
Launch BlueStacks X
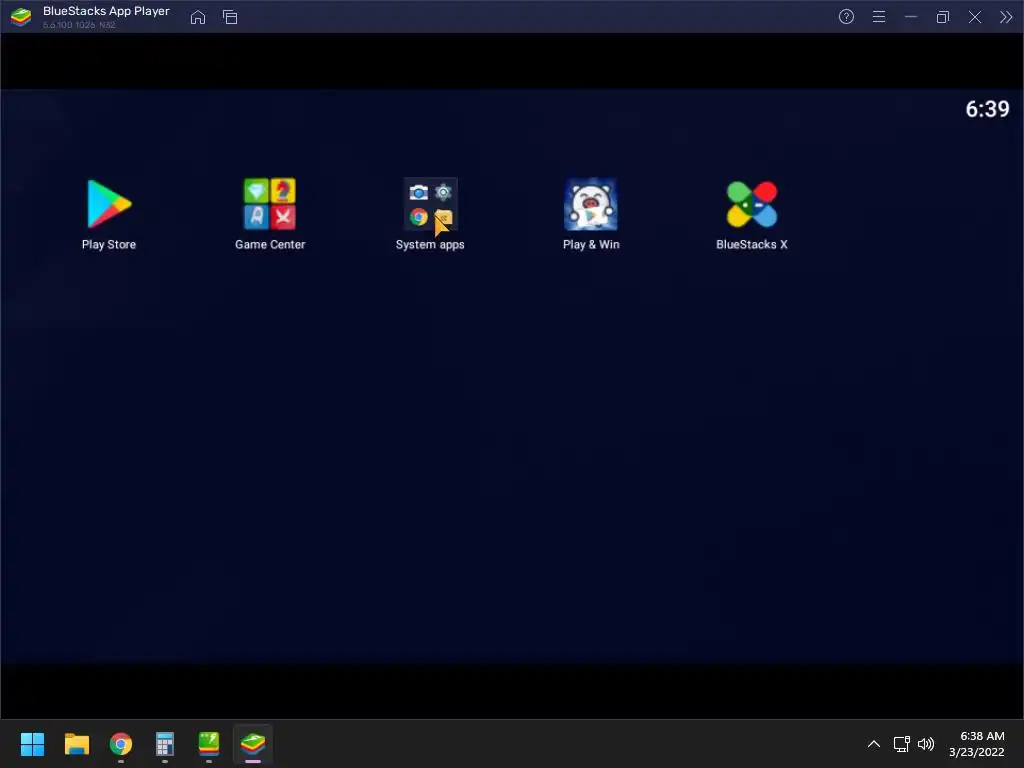pos(752,204)
